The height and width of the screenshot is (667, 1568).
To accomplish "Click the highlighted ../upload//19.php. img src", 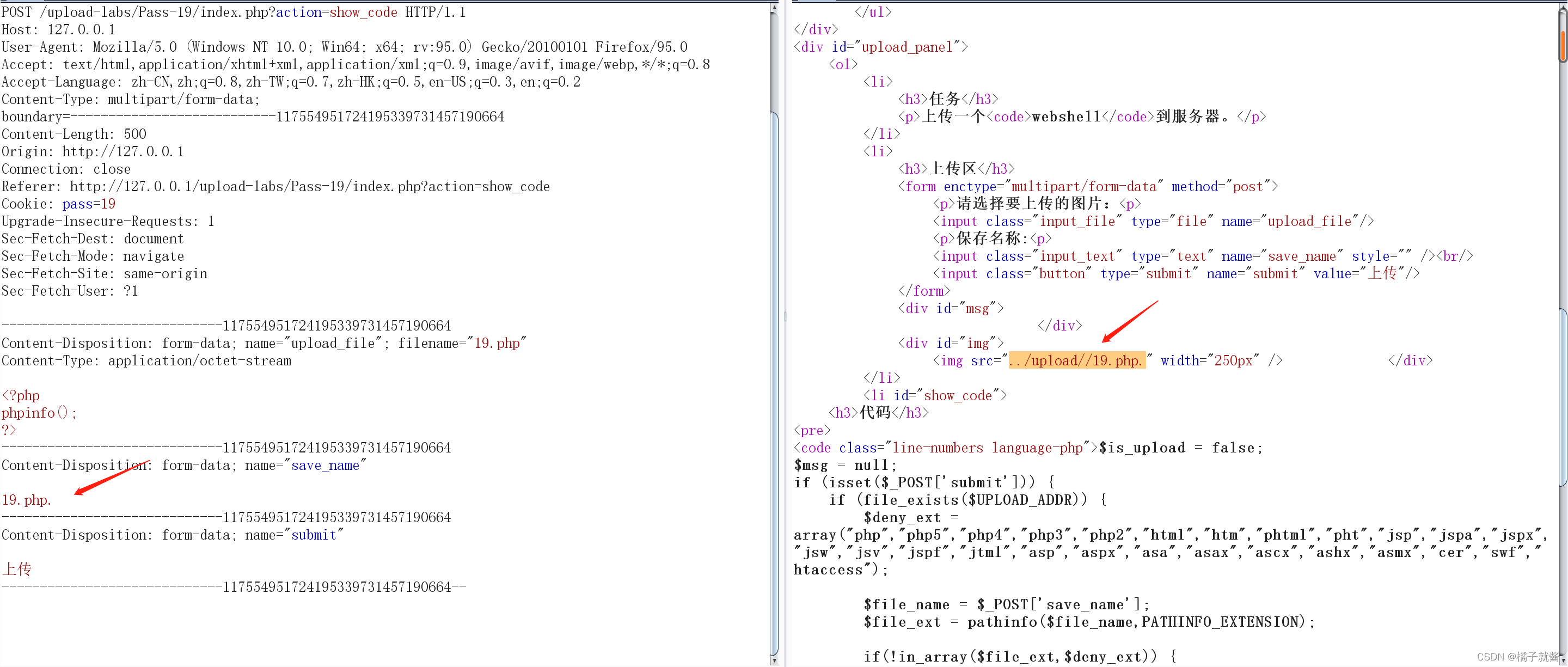I will [x=1076, y=360].
